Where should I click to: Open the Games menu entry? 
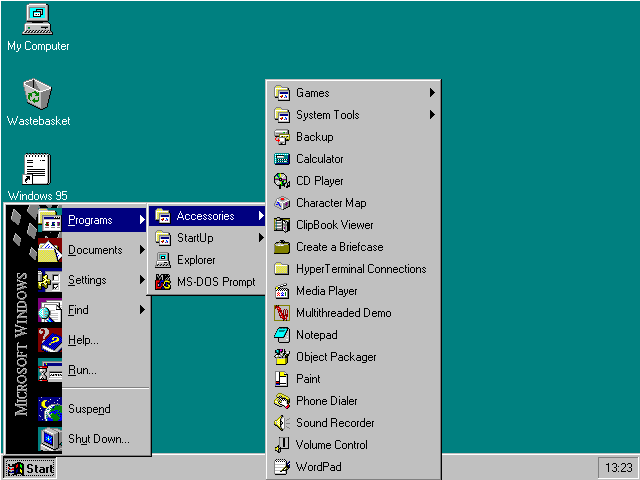pos(353,93)
